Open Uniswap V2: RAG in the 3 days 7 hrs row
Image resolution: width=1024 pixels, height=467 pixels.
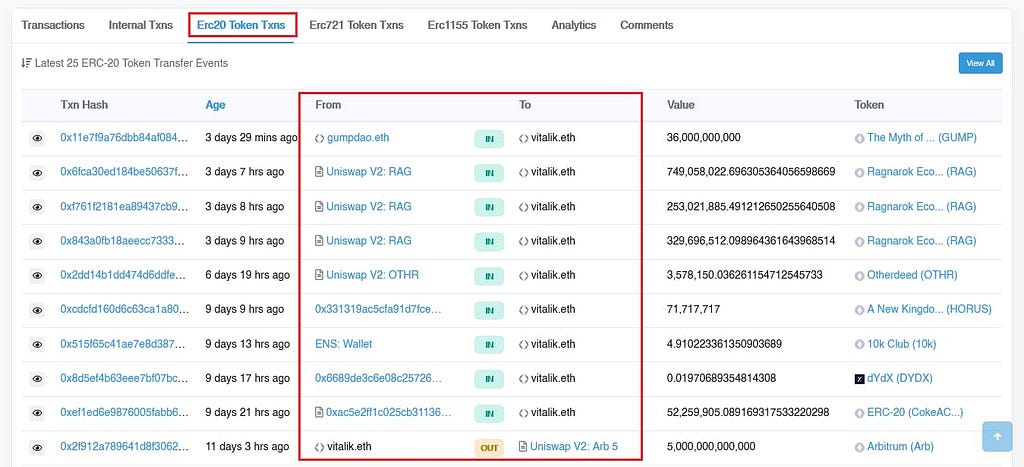369,172
